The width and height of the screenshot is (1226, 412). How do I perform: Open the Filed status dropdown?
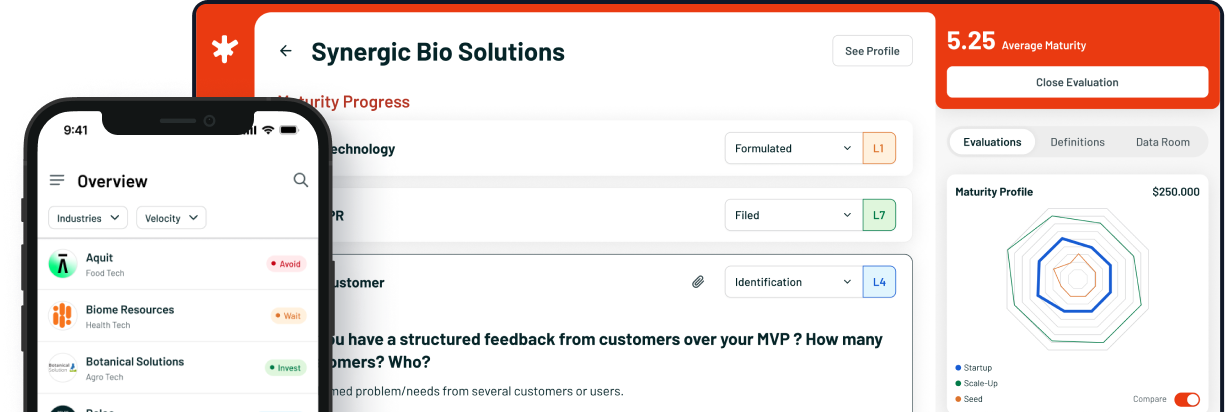pyautogui.click(x=794, y=215)
